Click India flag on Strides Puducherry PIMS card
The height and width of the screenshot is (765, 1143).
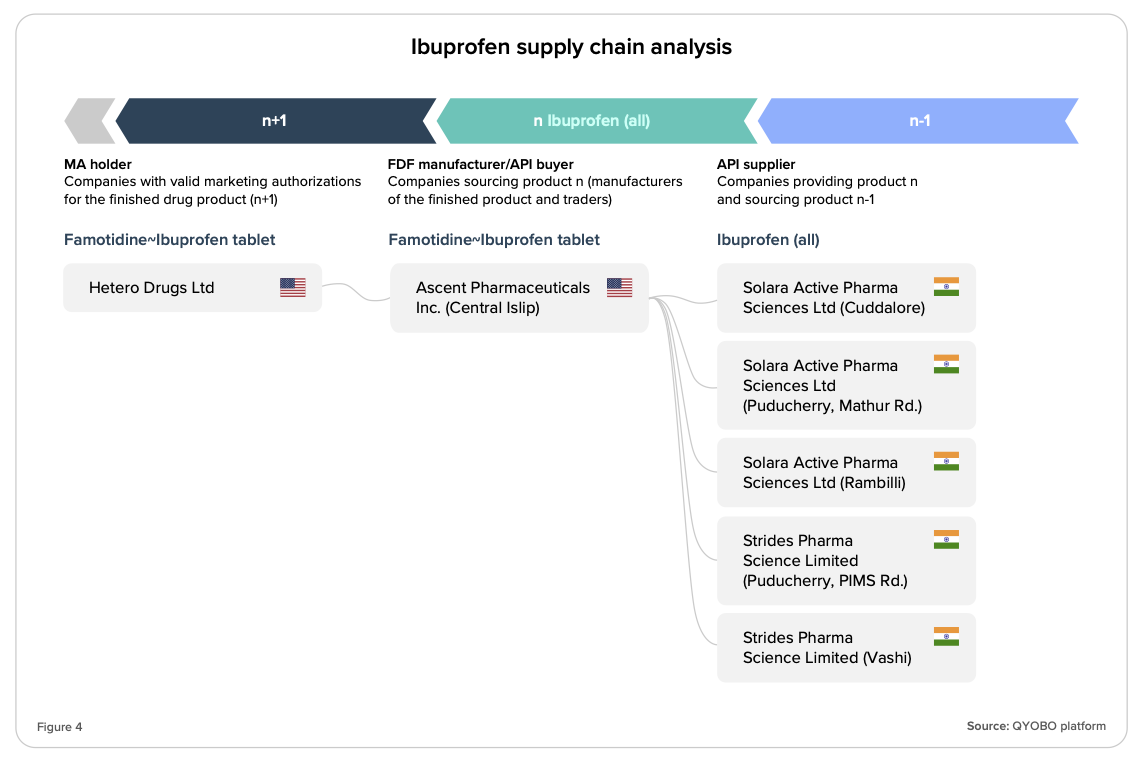946,539
